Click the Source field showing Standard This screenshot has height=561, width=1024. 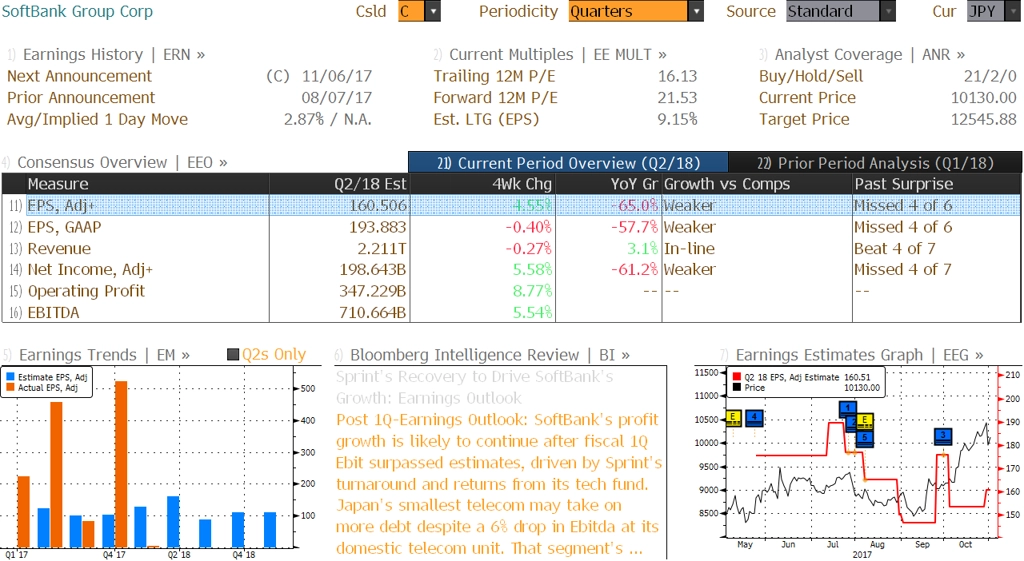(833, 11)
